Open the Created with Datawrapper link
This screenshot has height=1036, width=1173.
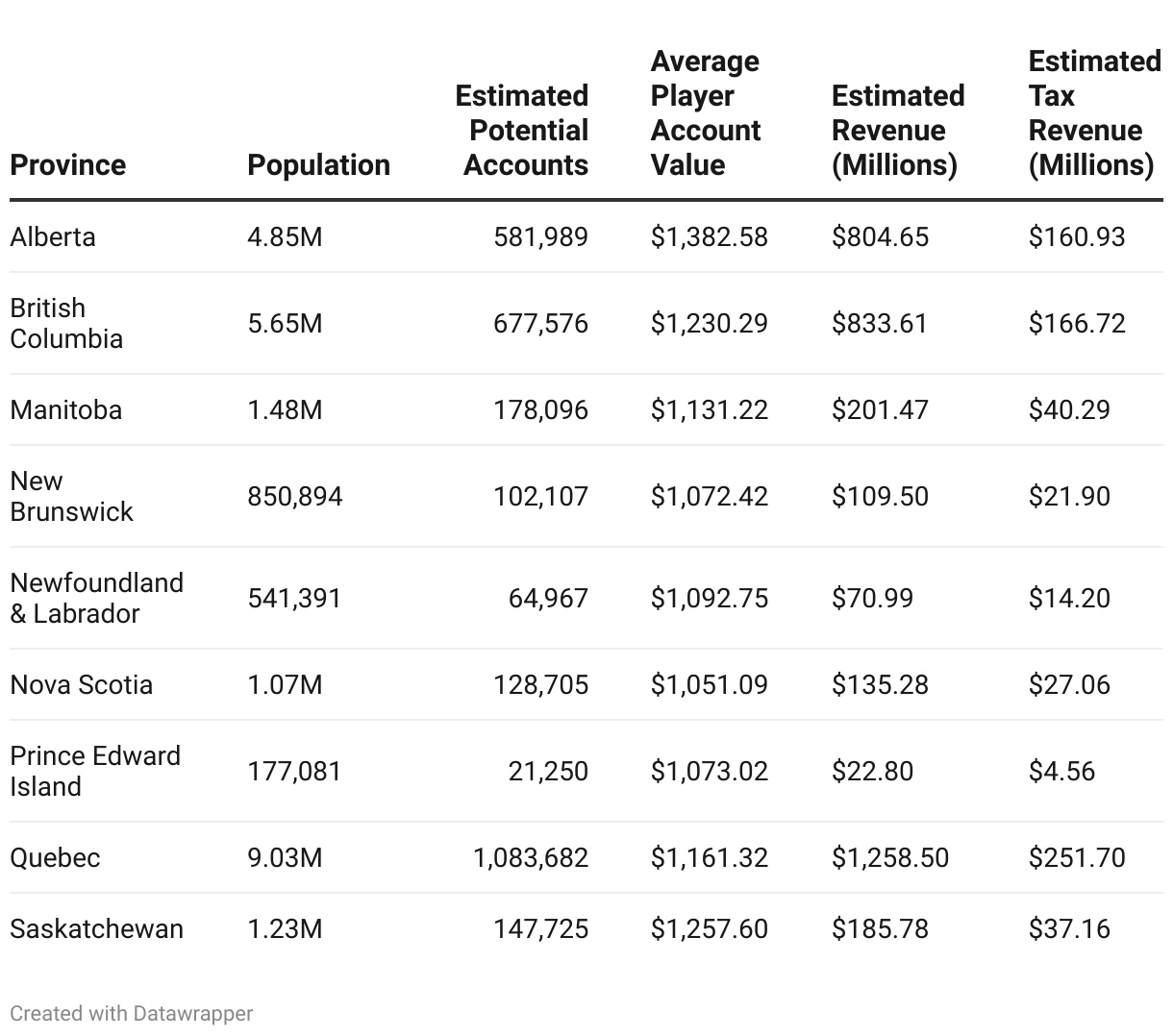(x=132, y=1013)
